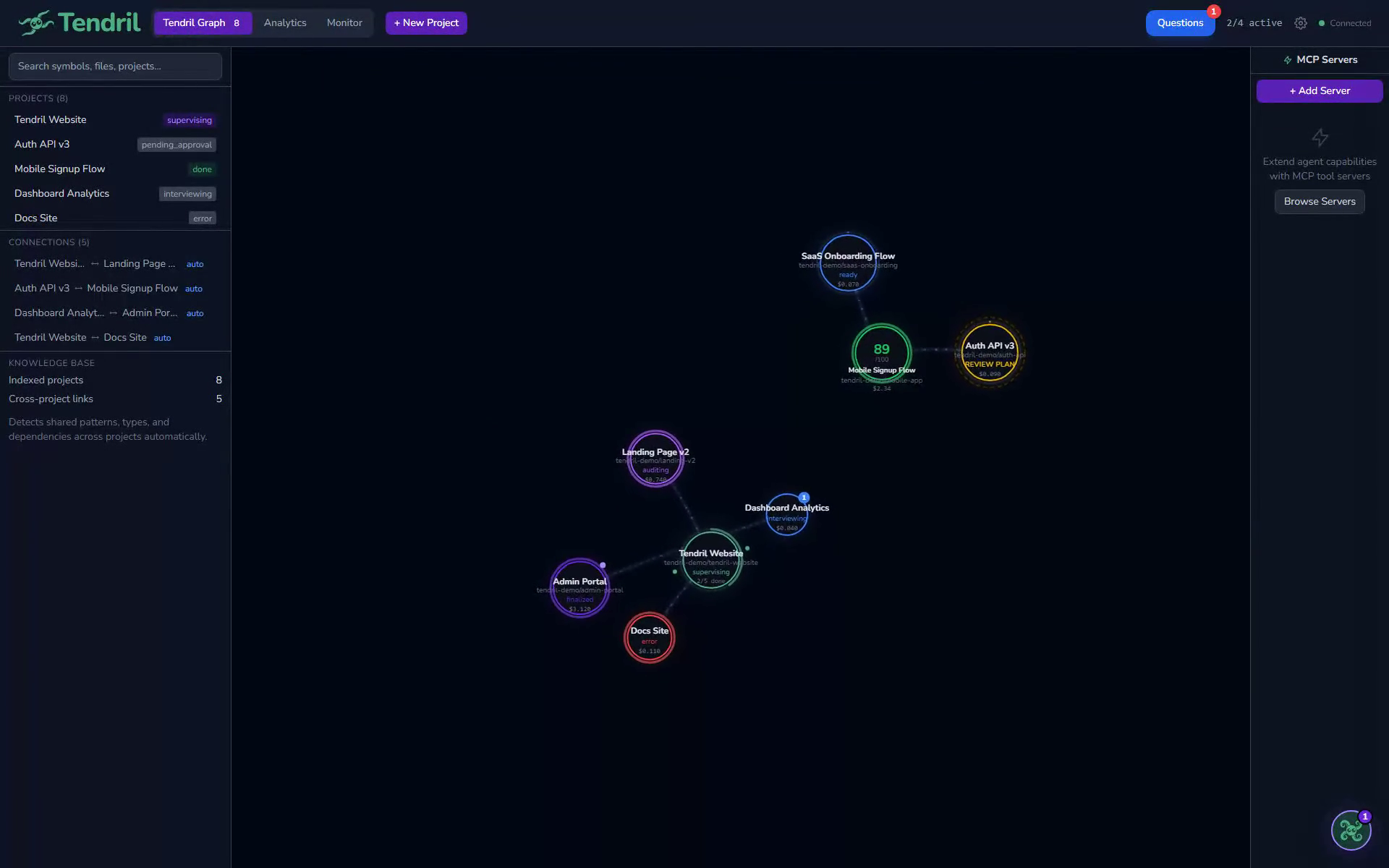Toggle auto for Tendril Website Docs Site link

[x=163, y=338]
